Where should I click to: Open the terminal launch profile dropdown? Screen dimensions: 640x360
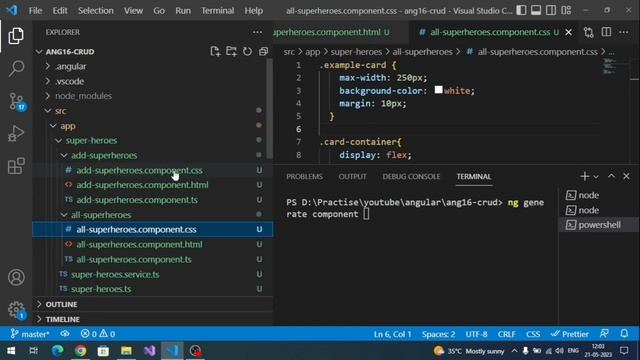point(596,177)
